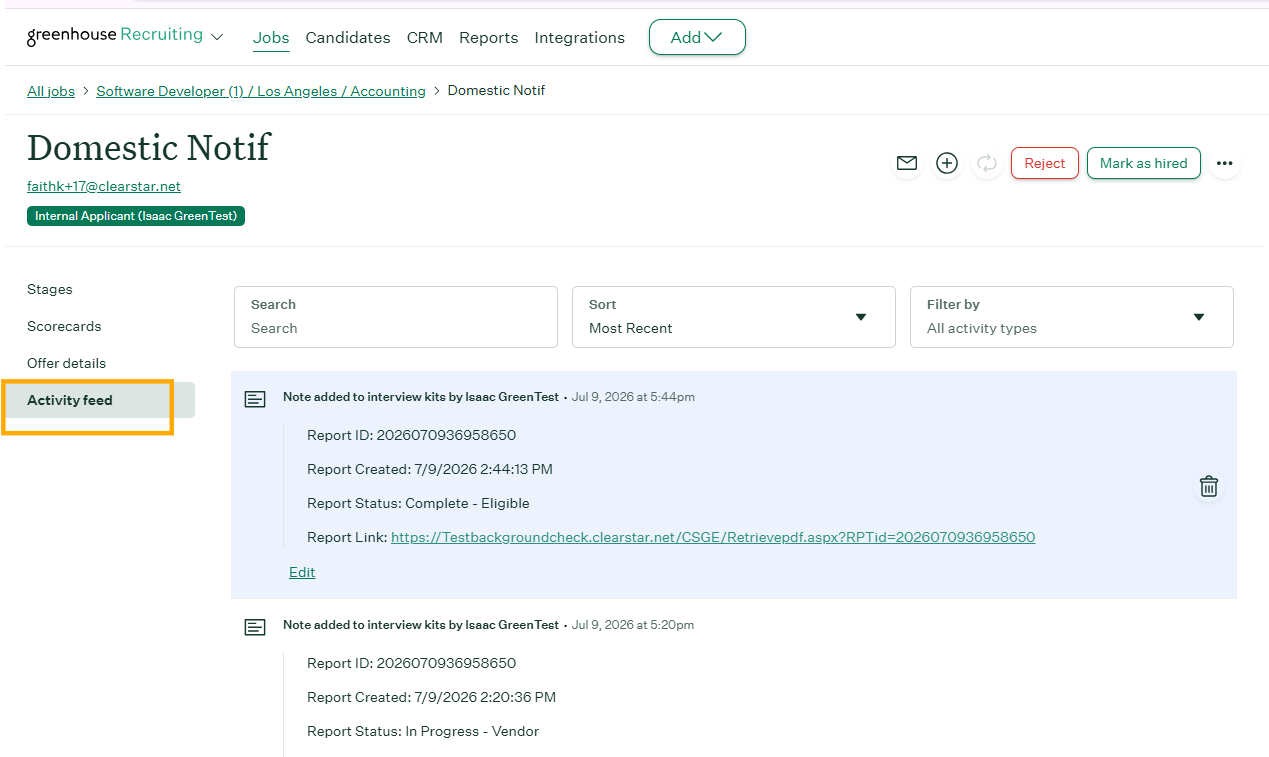This screenshot has height=757, width=1269.
Task: Click the email candidate envelope icon
Action: click(x=907, y=163)
